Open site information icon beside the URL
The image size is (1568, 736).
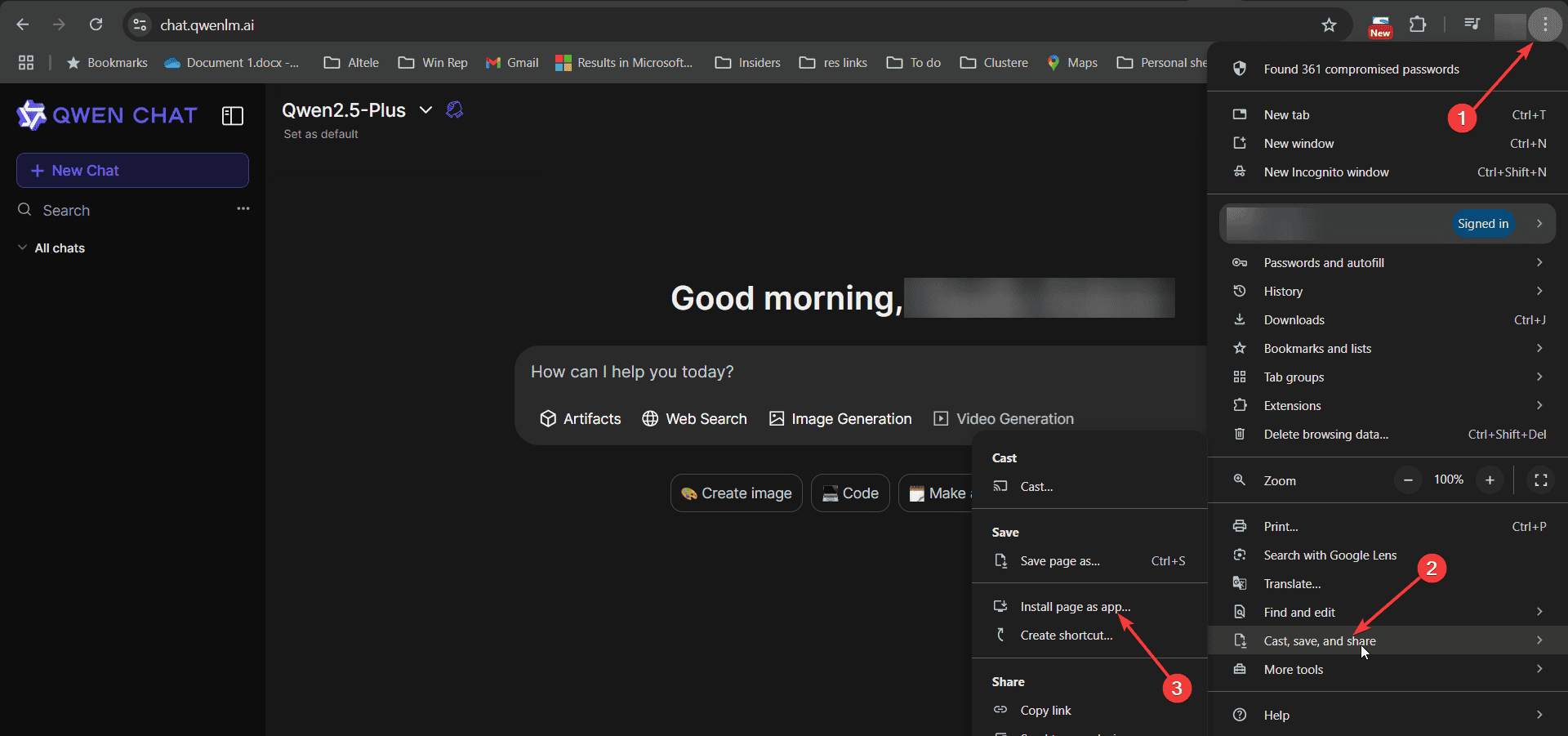[x=140, y=25]
